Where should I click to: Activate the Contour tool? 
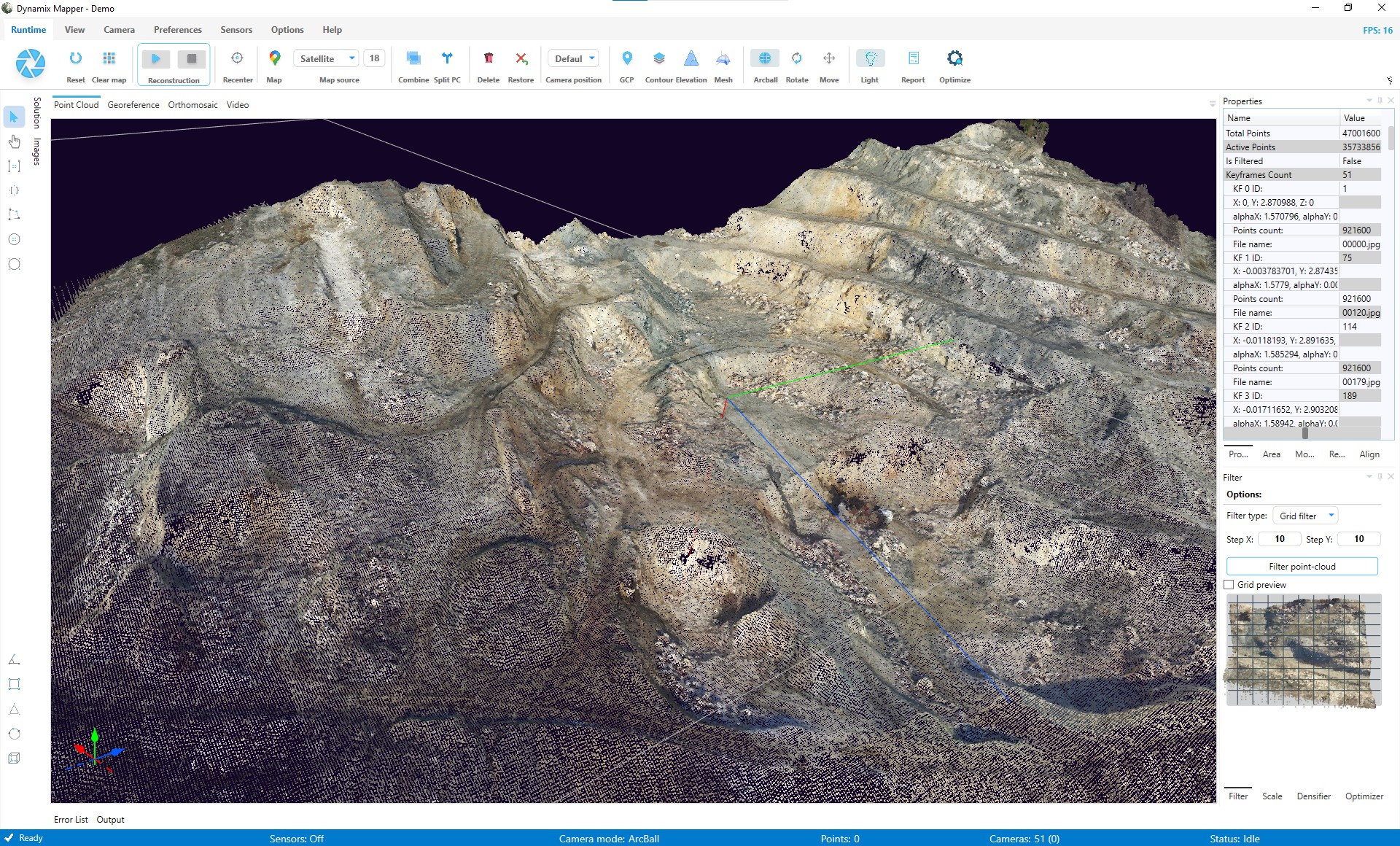(658, 64)
